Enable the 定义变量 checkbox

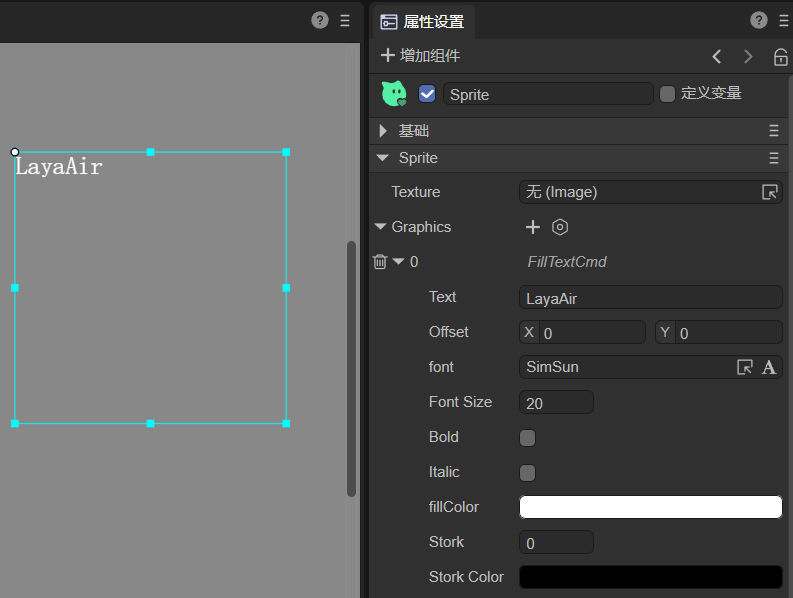[668, 94]
